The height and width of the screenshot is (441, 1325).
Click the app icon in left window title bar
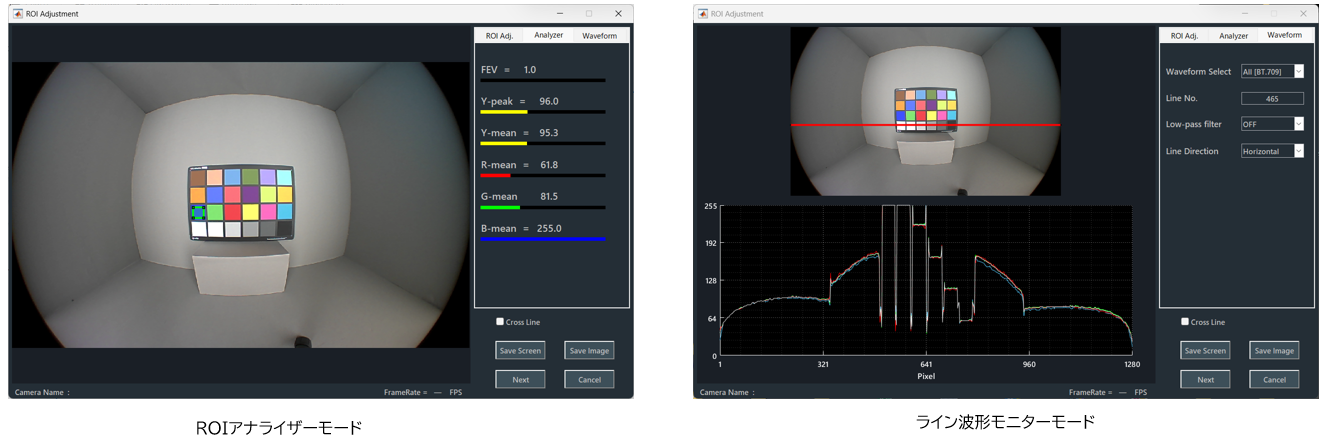pos(18,14)
